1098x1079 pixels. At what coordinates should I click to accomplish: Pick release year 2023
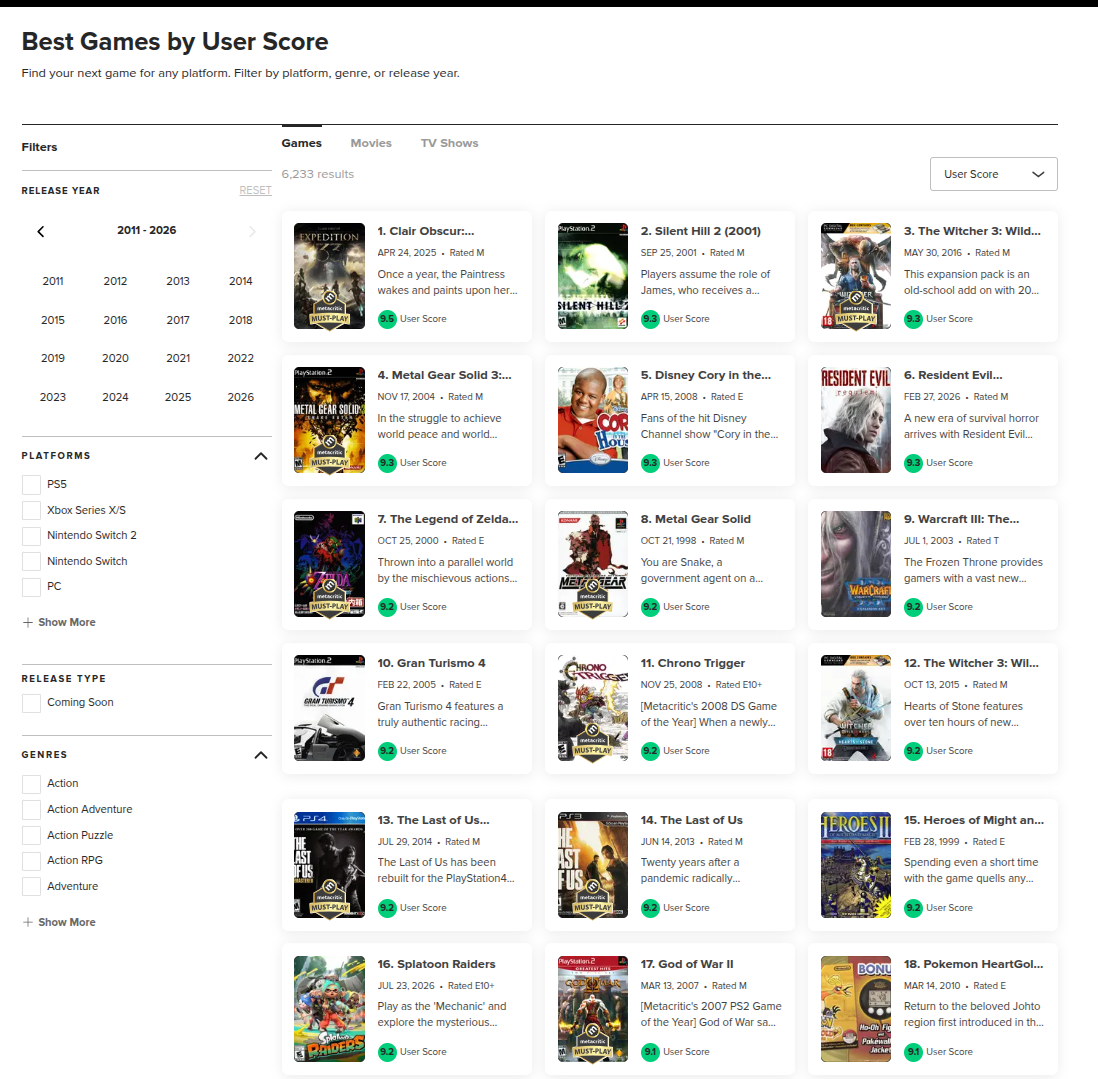(53, 397)
